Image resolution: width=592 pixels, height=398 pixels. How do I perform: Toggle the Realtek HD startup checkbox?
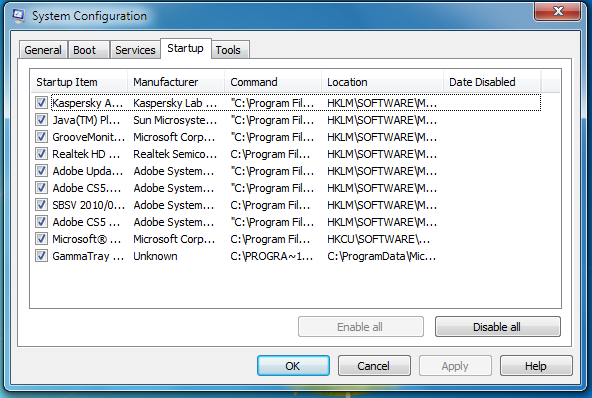coord(41,154)
